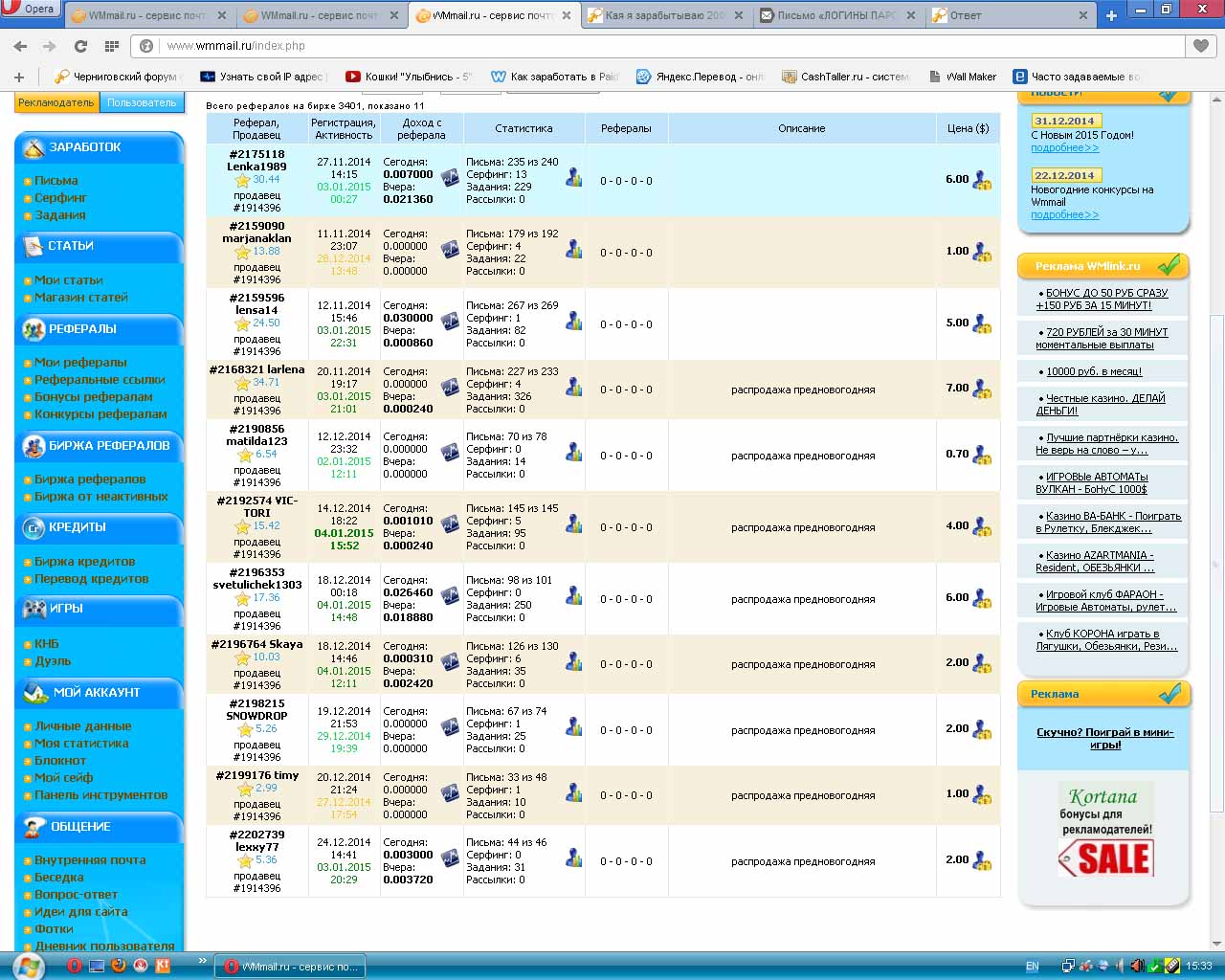Open the Speed Dial grid icon

coord(112,46)
